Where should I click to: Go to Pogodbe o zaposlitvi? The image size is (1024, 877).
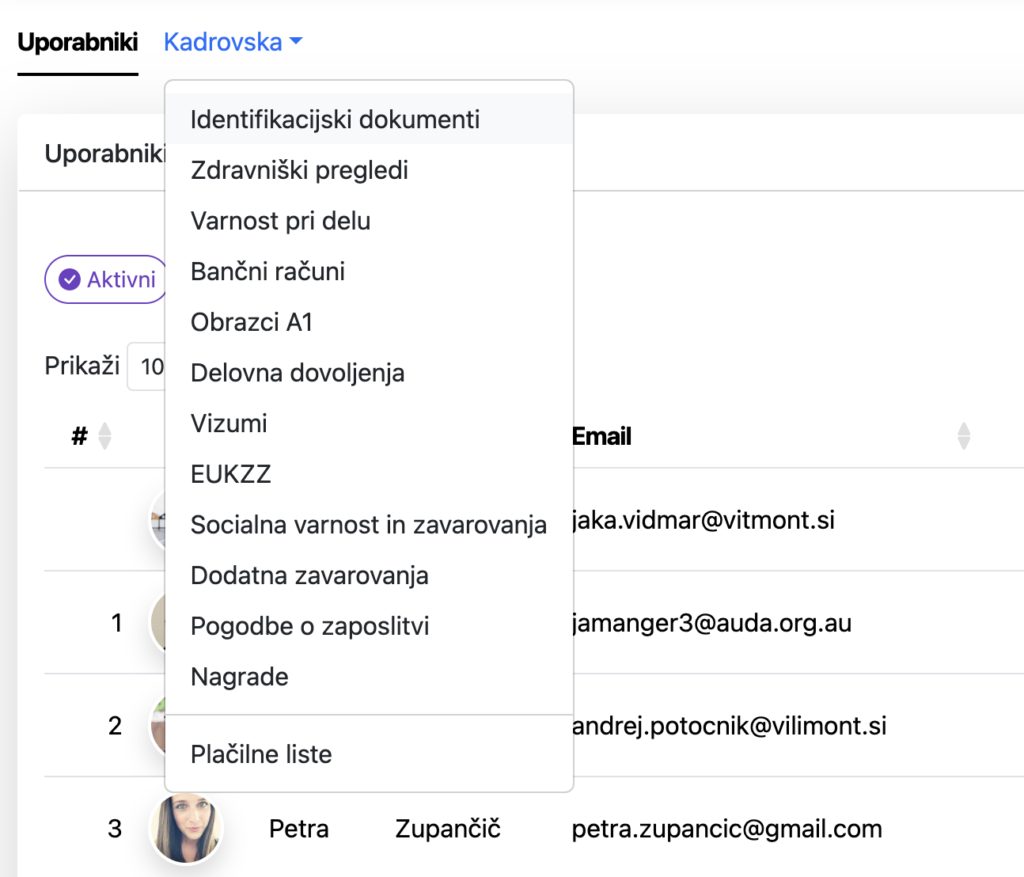(x=309, y=627)
